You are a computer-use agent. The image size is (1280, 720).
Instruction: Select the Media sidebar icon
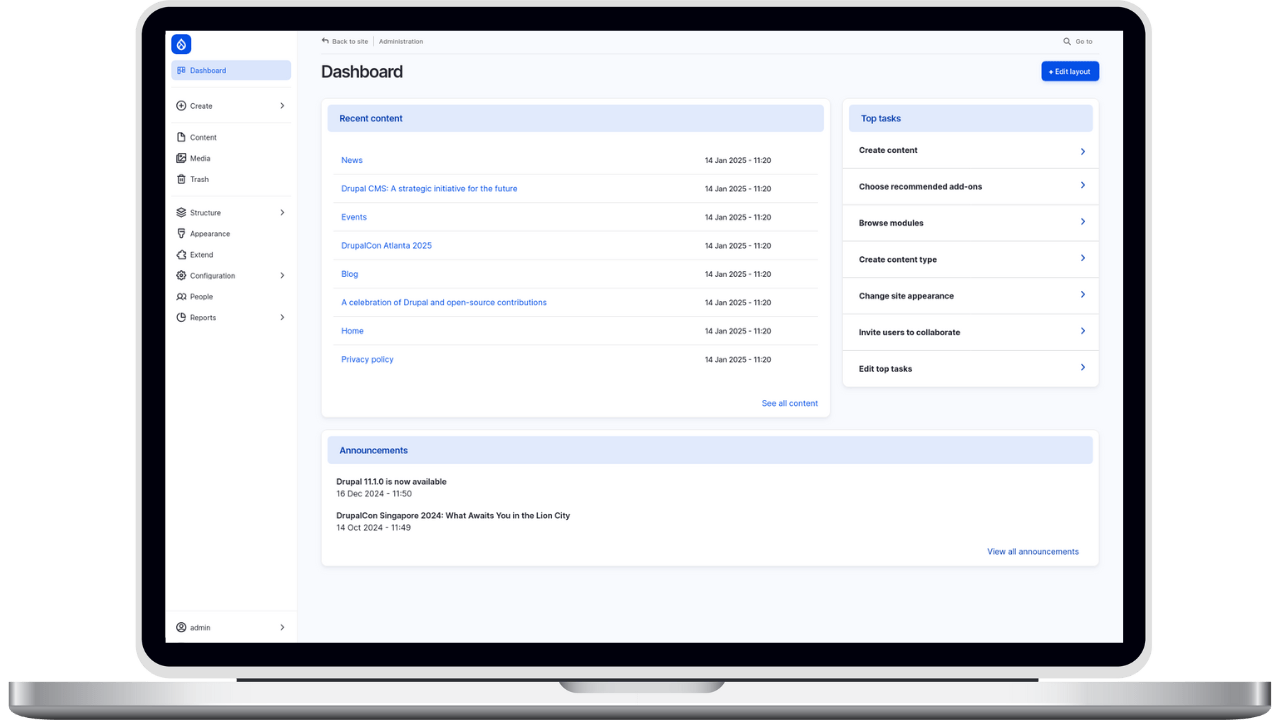pos(181,158)
